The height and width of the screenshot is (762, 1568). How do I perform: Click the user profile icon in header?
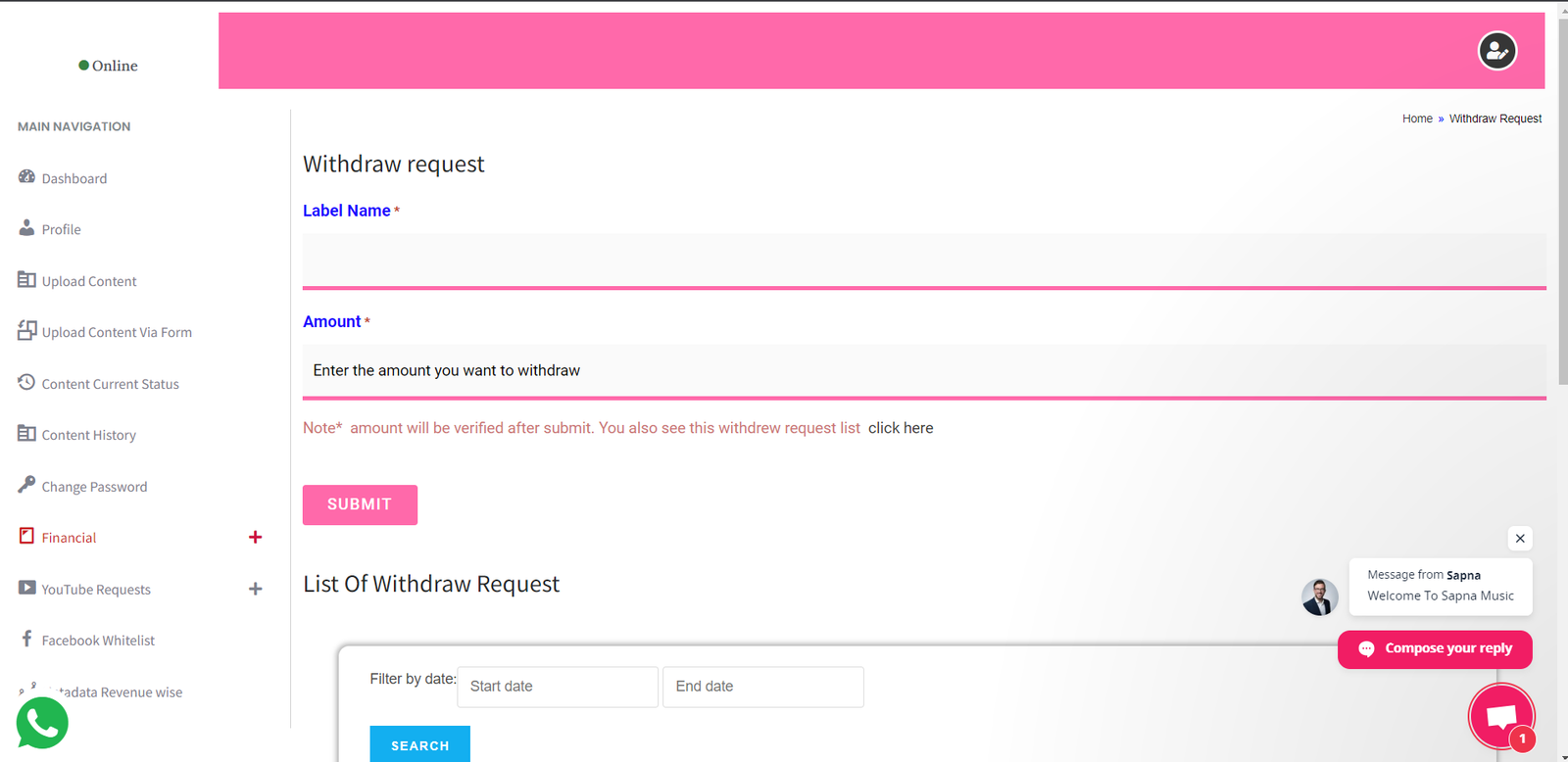(x=1496, y=51)
